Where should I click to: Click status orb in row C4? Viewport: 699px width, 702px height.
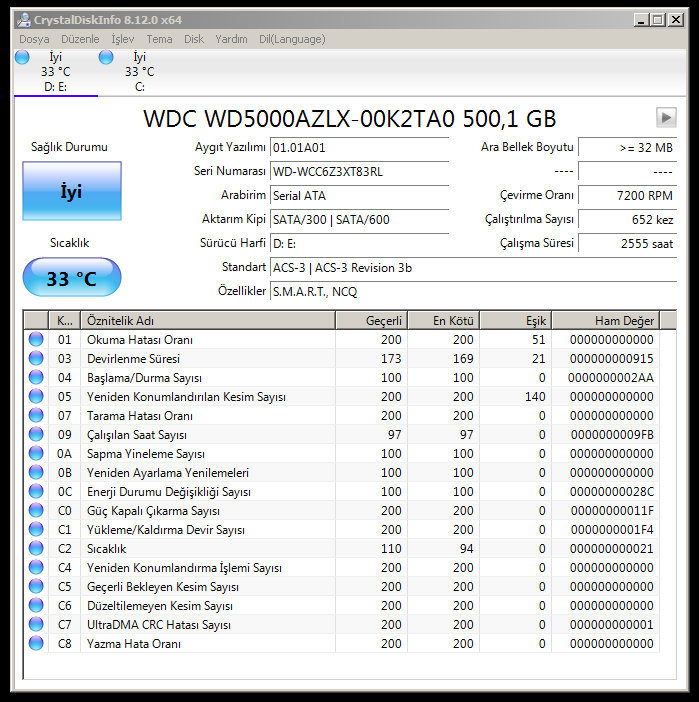(x=36, y=568)
